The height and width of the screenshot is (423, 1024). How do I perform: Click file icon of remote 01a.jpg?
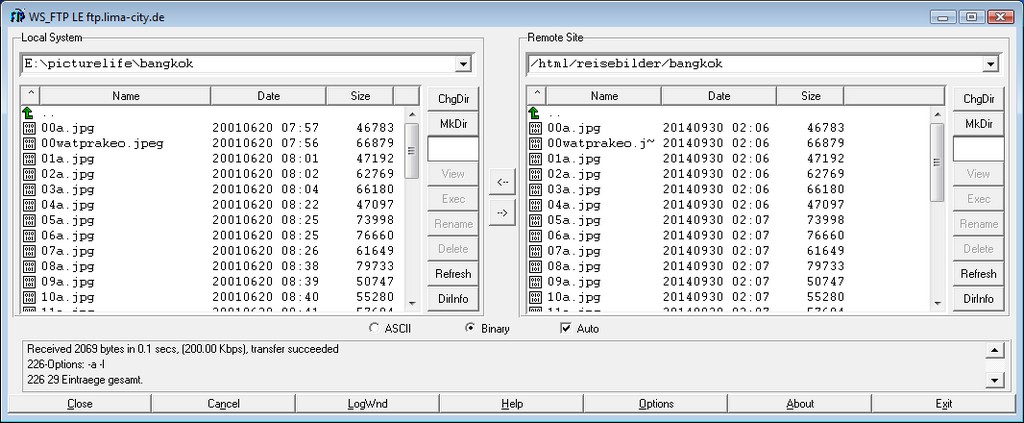pyautogui.click(x=535, y=159)
